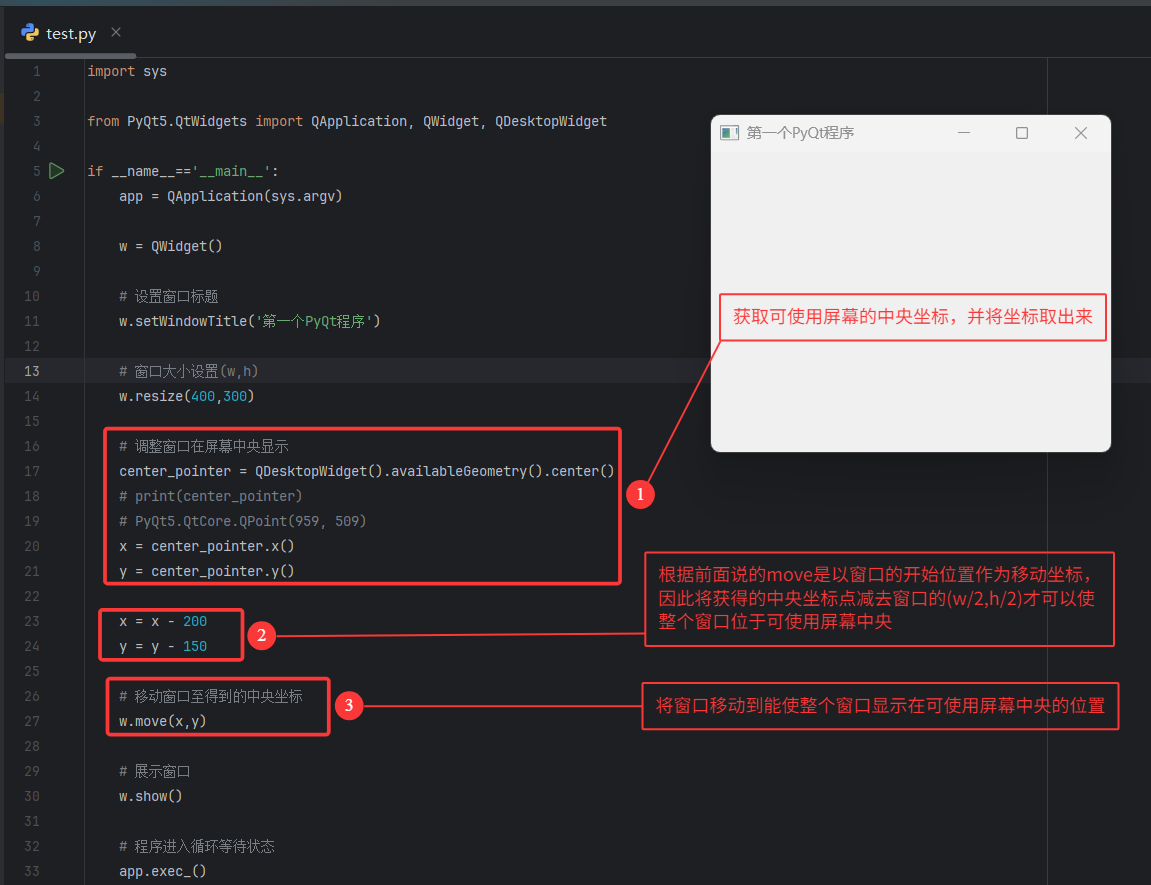Click line number 17 in the gutter
Screen dimensions: 1151x885
[x=32, y=471]
